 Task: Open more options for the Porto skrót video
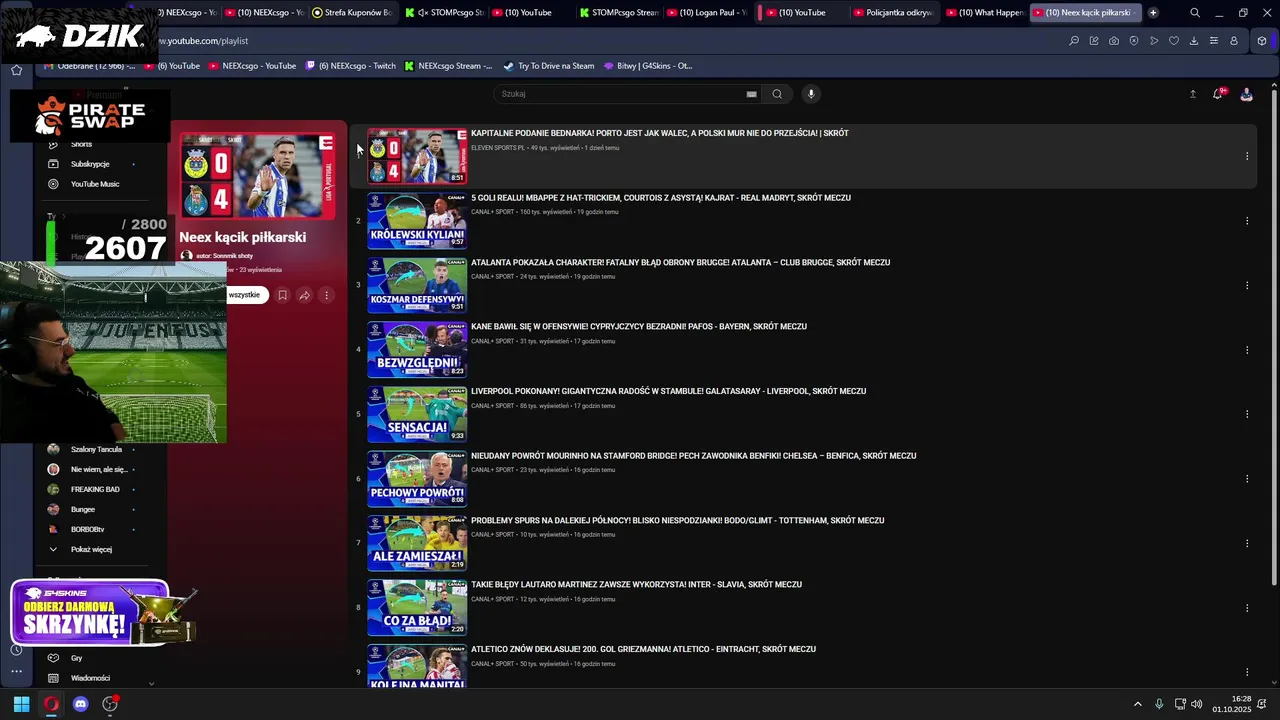point(1247,156)
